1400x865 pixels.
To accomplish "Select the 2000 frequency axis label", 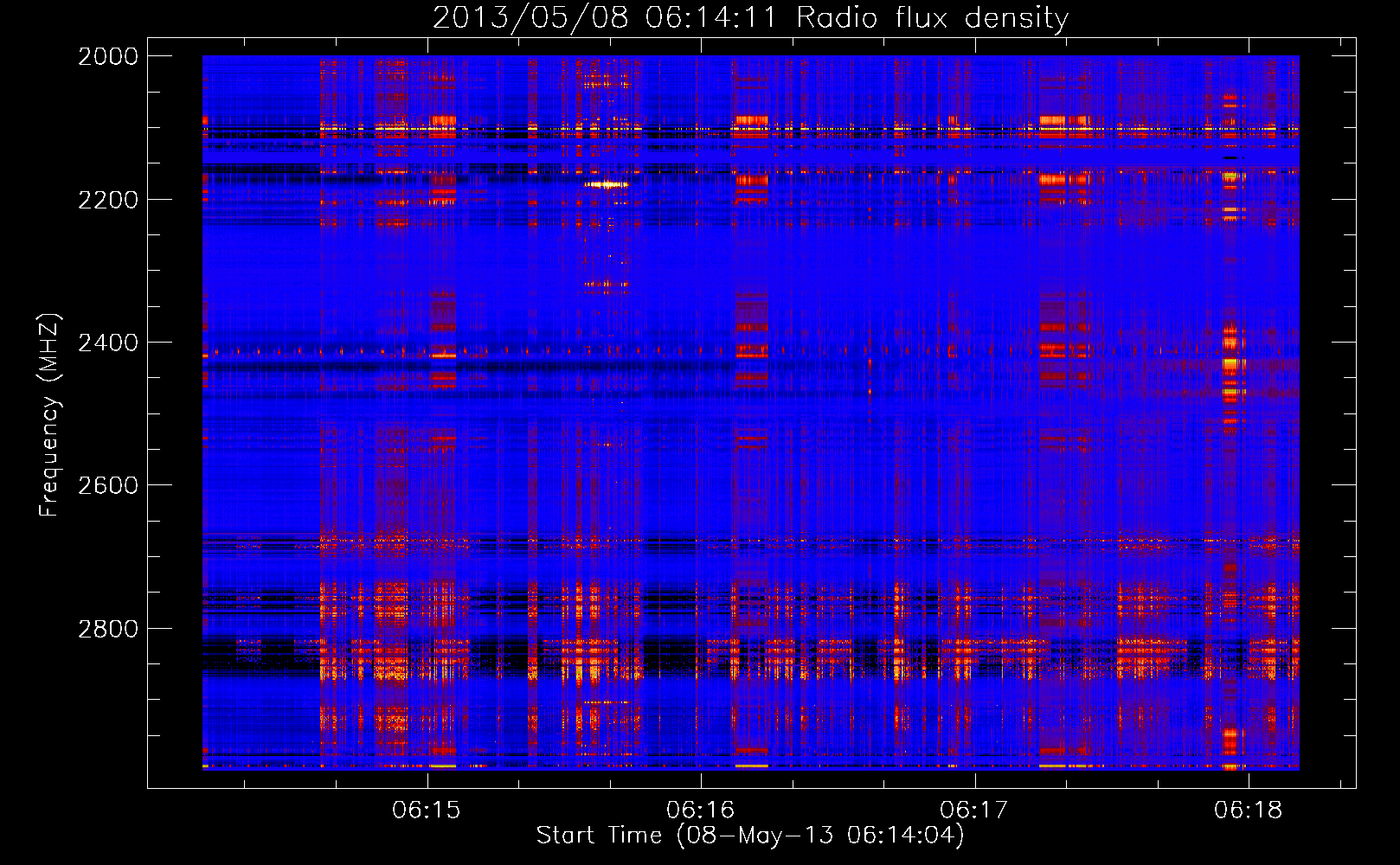I will [108, 56].
